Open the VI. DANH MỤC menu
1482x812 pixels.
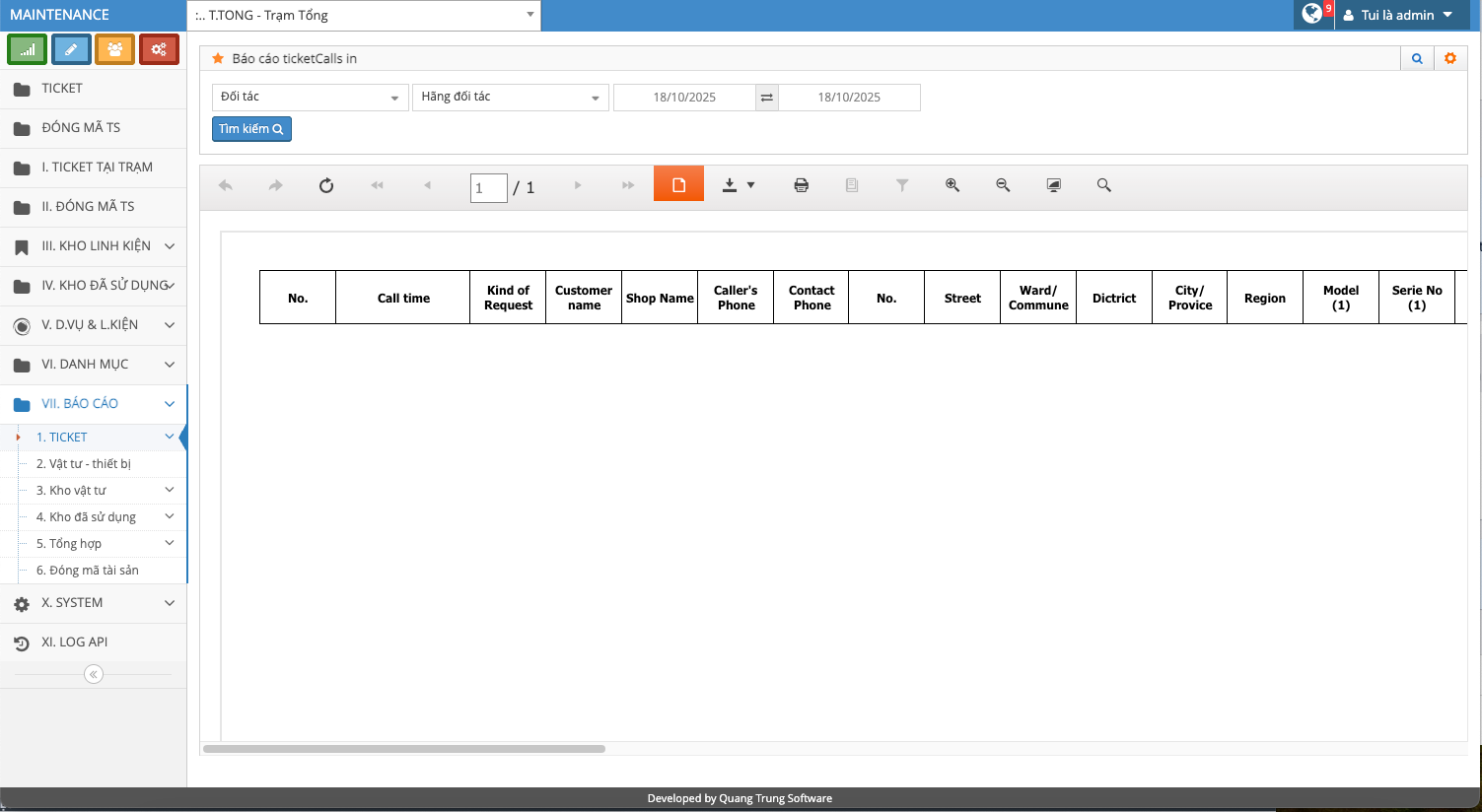(x=94, y=365)
